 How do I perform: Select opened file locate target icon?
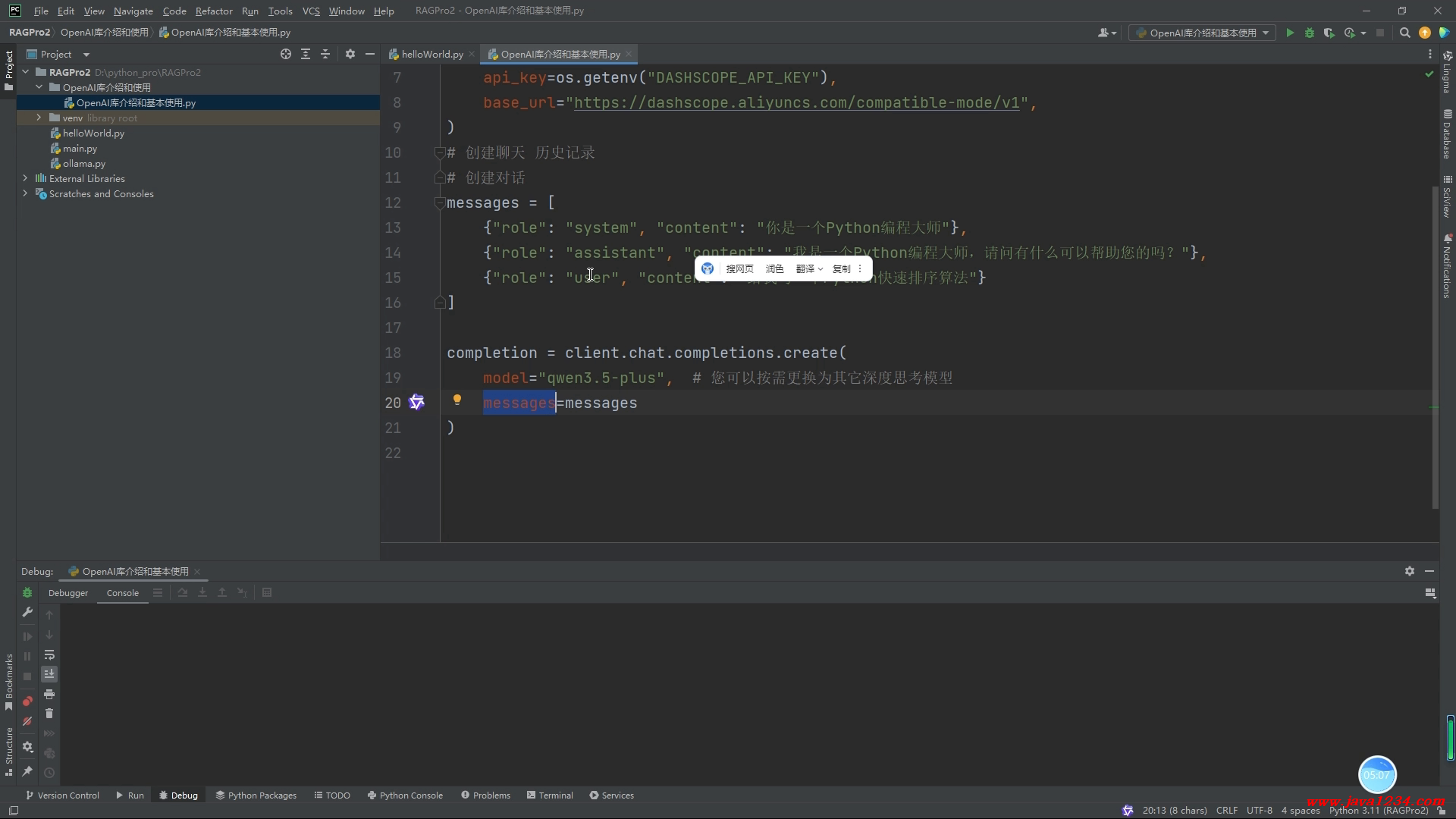[x=286, y=54]
